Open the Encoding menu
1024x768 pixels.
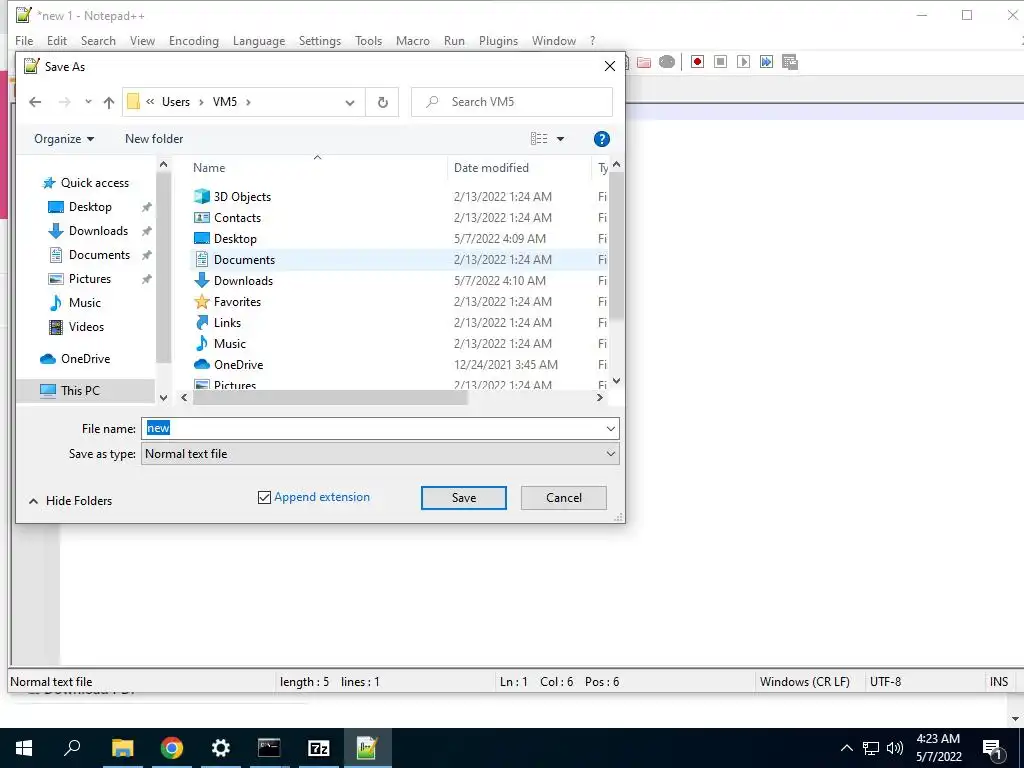(x=194, y=40)
